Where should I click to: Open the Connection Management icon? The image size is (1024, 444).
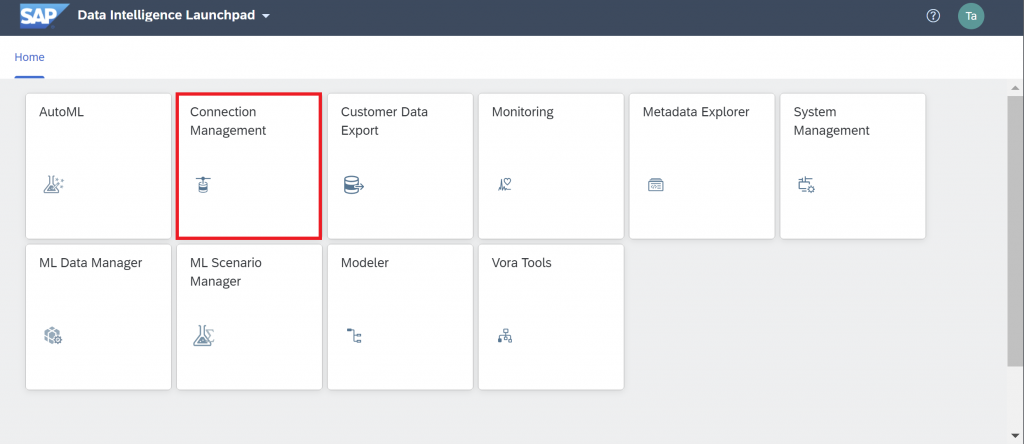click(204, 185)
